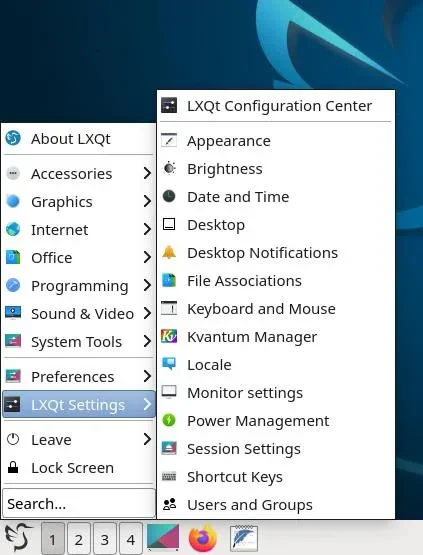Screen dimensions: 423x555
Task: Click the Users and Groups people icon
Action: pos(170,504)
